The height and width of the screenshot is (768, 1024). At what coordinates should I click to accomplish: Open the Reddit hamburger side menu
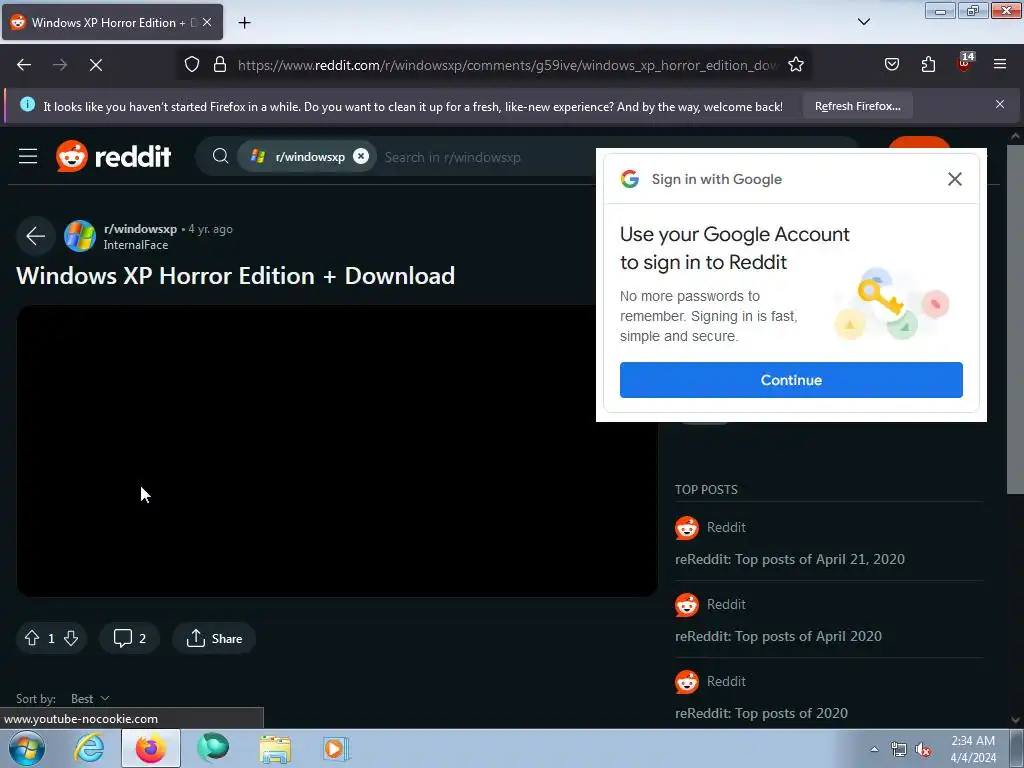(28, 157)
